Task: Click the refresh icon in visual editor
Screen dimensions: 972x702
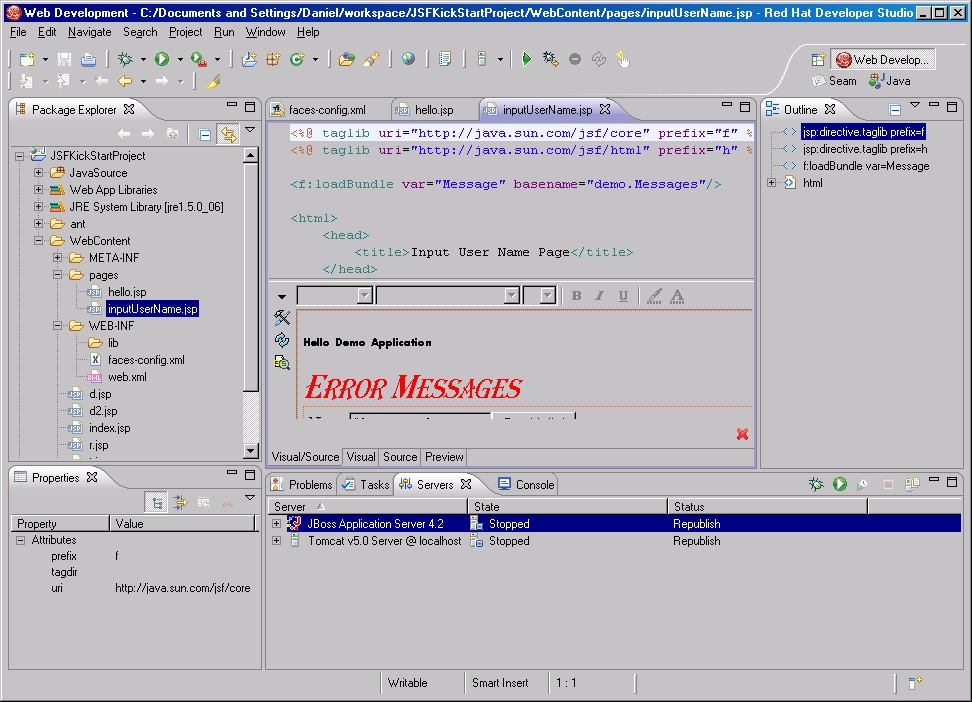Action: [282, 340]
